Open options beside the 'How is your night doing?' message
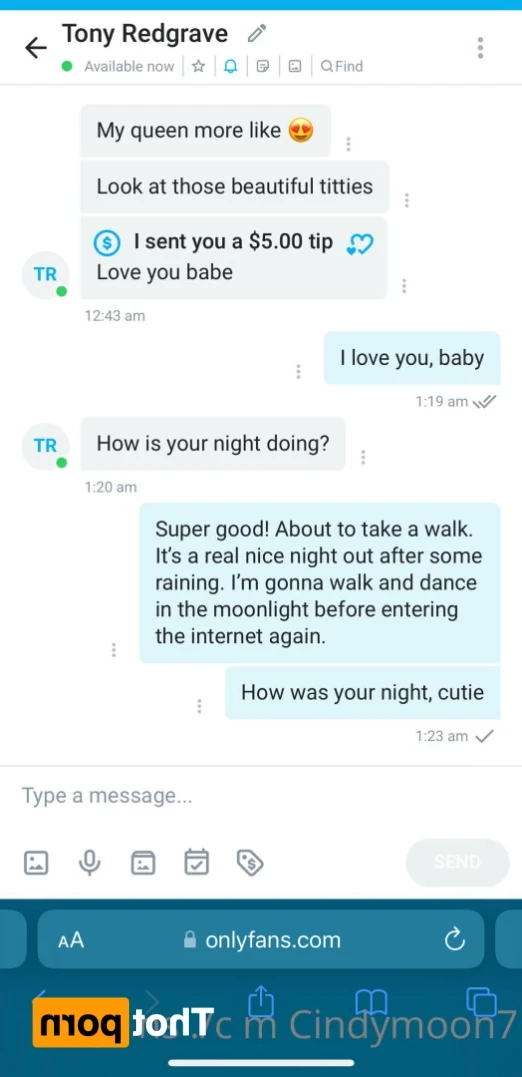 tap(363, 457)
